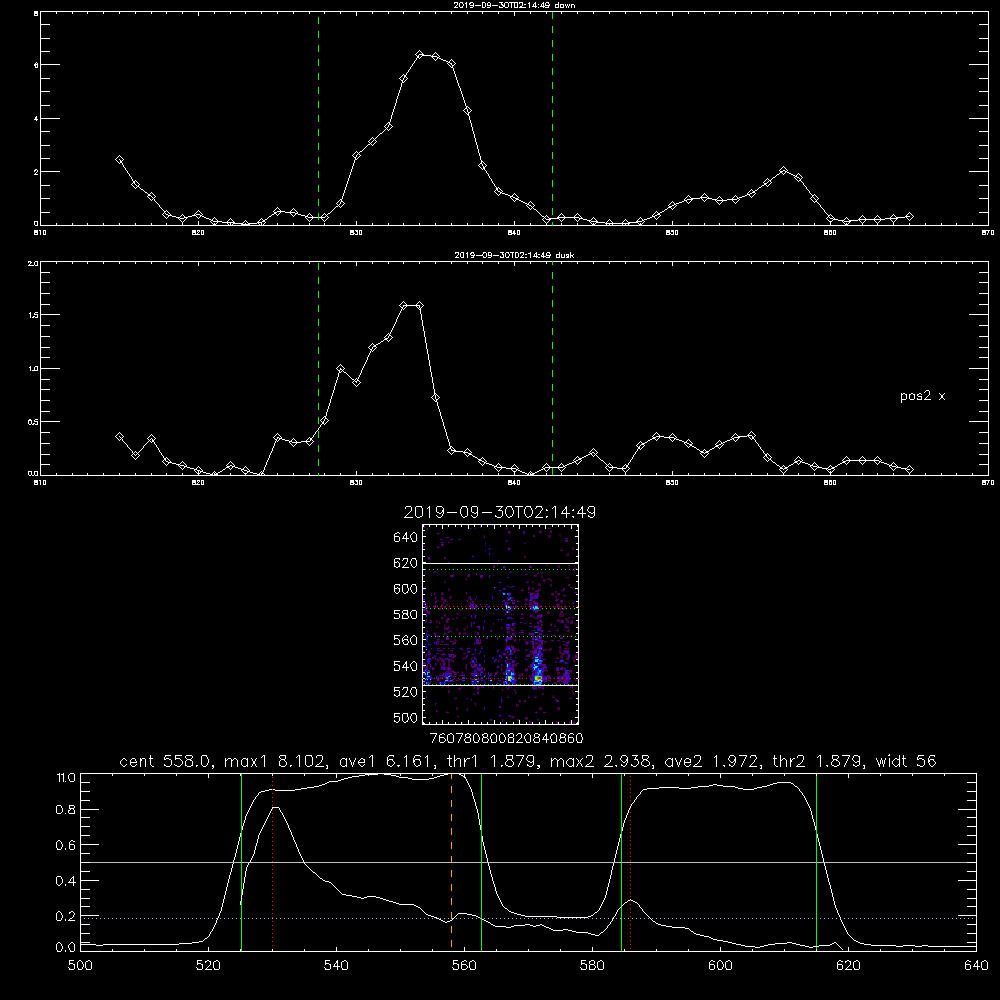Viewport: 1000px width, 1000px height.
Task: Click the right green dashed line in dawn plot
Action: (552, 118)
